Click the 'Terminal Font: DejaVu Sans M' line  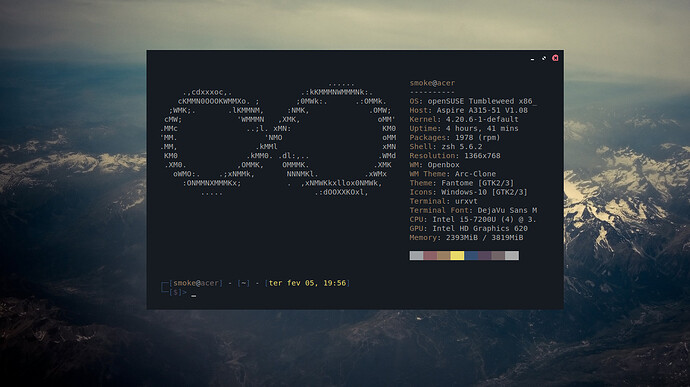coord(473,210)
